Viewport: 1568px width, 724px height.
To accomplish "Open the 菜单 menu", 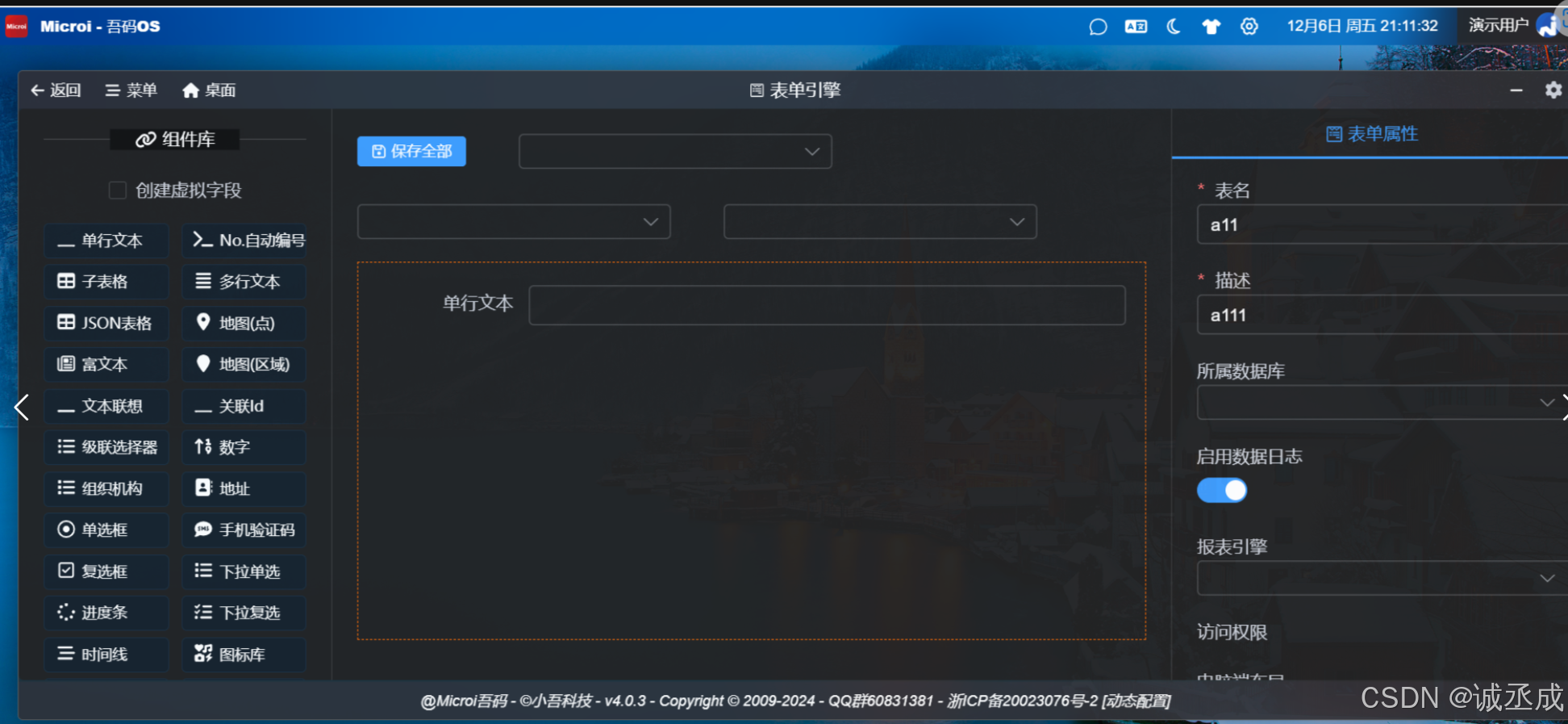I will pyautogui.click(x=131, y=90).
